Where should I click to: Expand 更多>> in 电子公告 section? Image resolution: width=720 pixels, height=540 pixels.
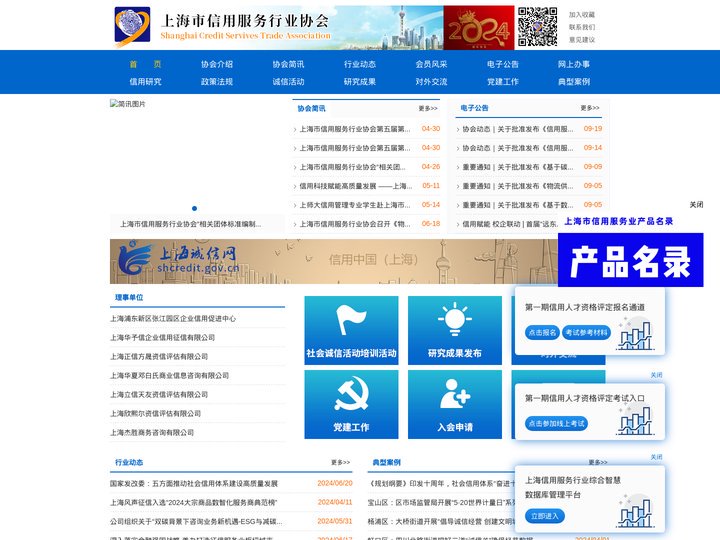point(590,108)
